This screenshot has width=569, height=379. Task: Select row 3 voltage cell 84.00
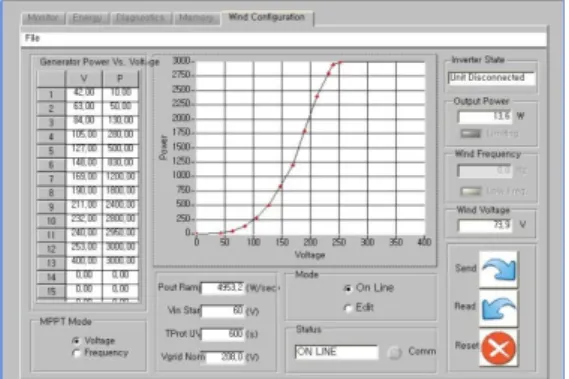[84, 121]
